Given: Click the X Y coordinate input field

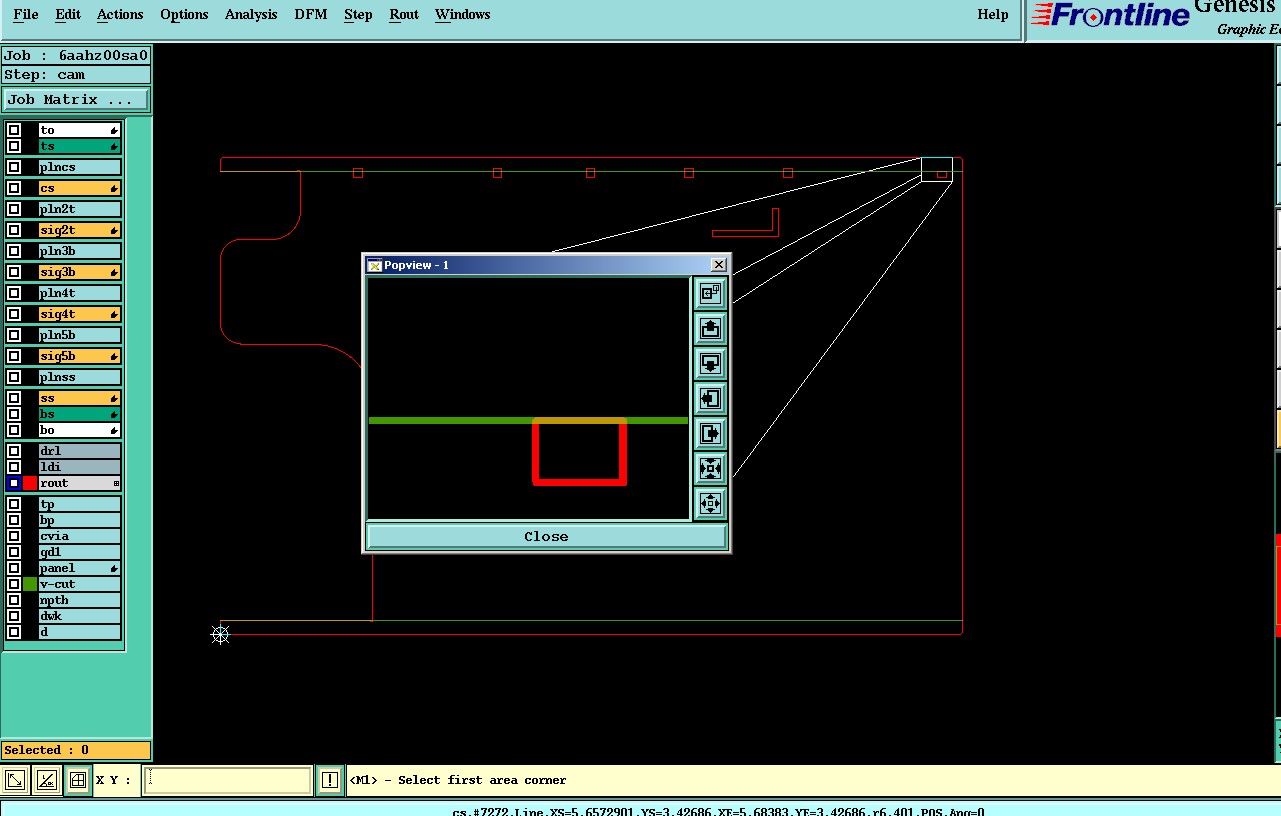Looking at the screenshot, I should click(227, 780).
